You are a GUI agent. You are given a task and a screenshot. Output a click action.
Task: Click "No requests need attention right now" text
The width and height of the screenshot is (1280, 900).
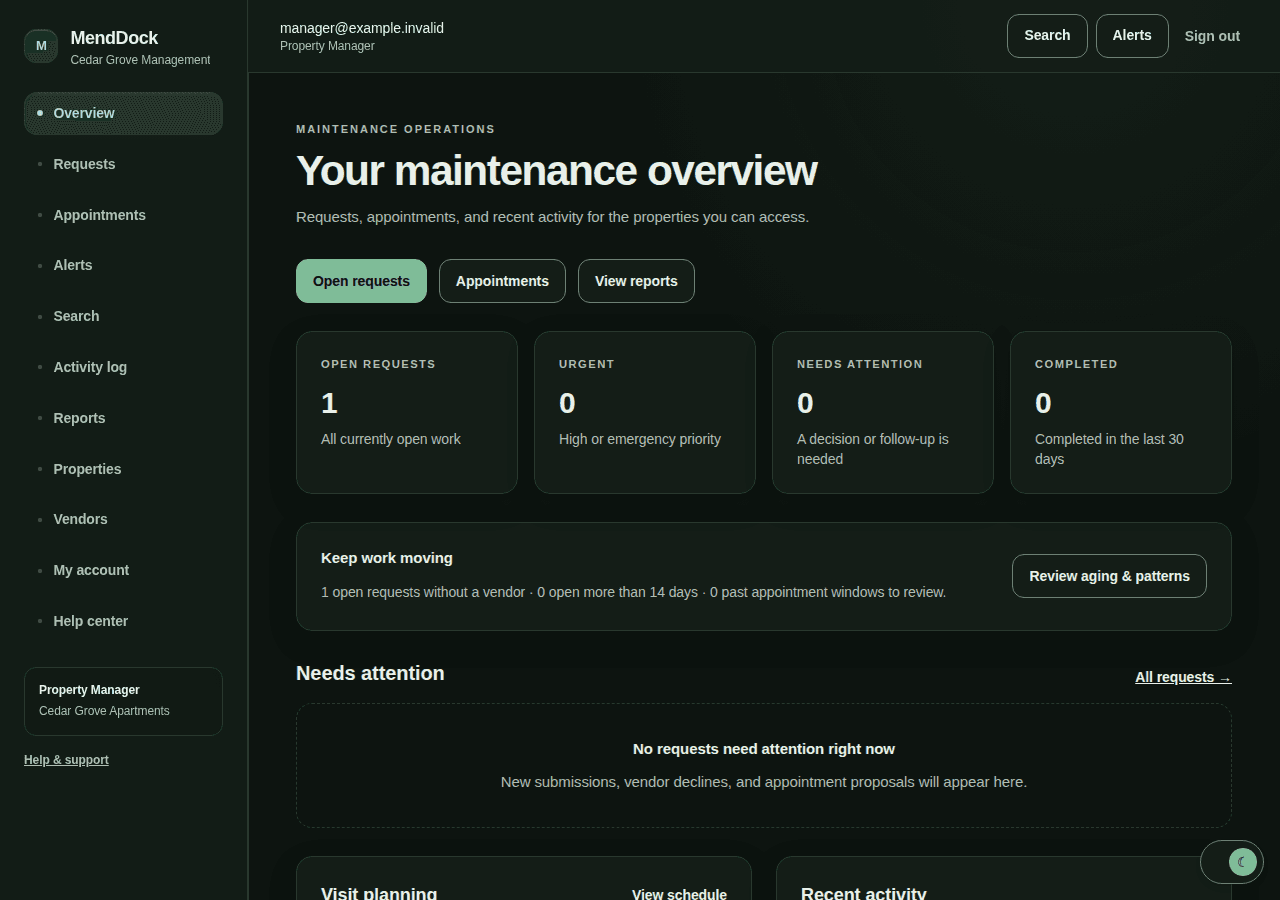coord(764,749)
